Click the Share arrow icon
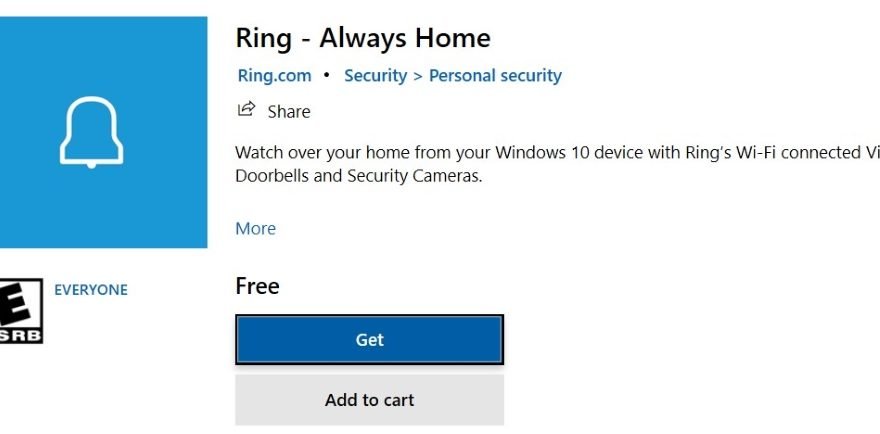Viewport: 880px width, 434px height. coord(245,109)
